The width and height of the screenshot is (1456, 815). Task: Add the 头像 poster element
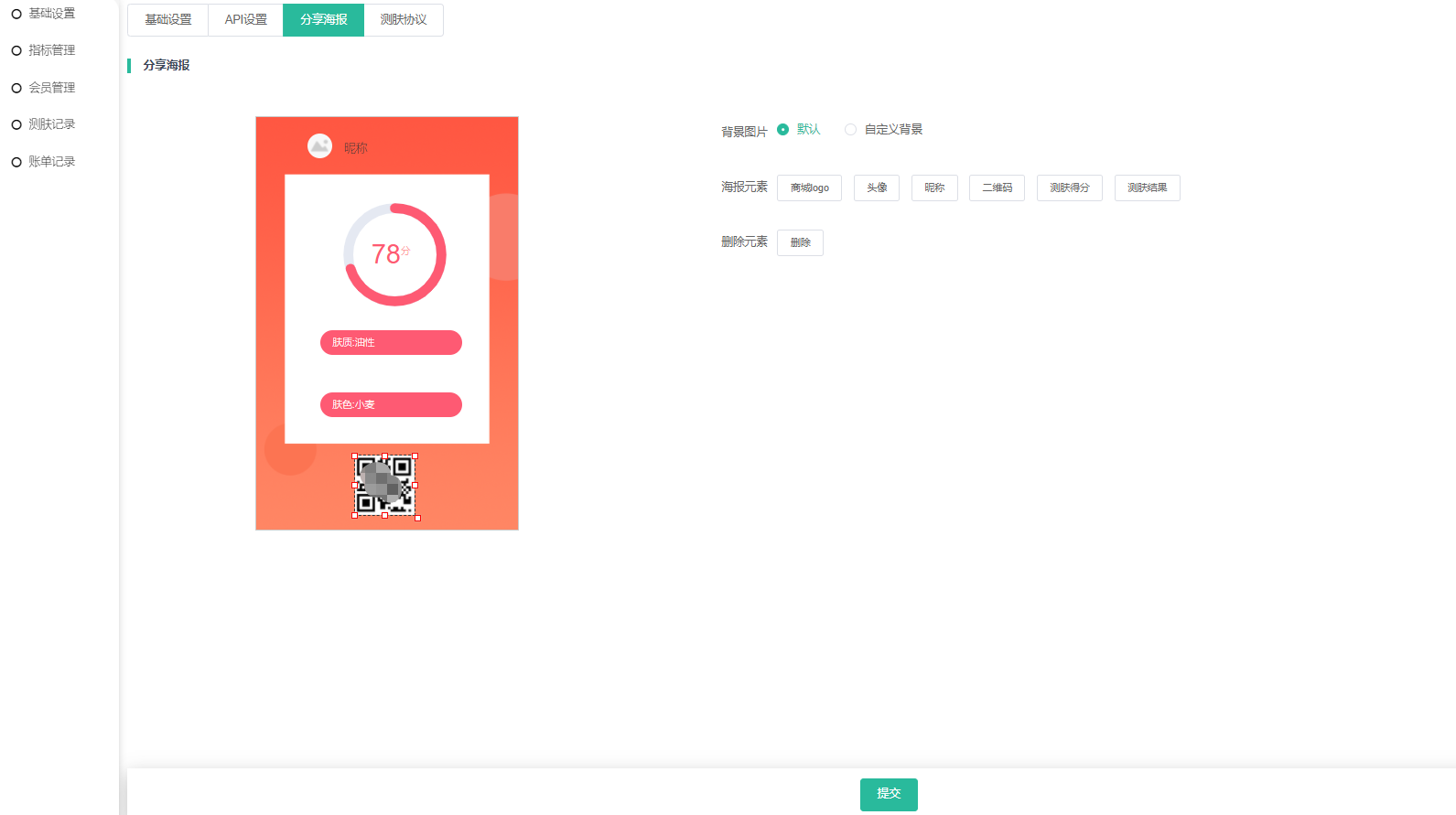(x=877, y=188)
